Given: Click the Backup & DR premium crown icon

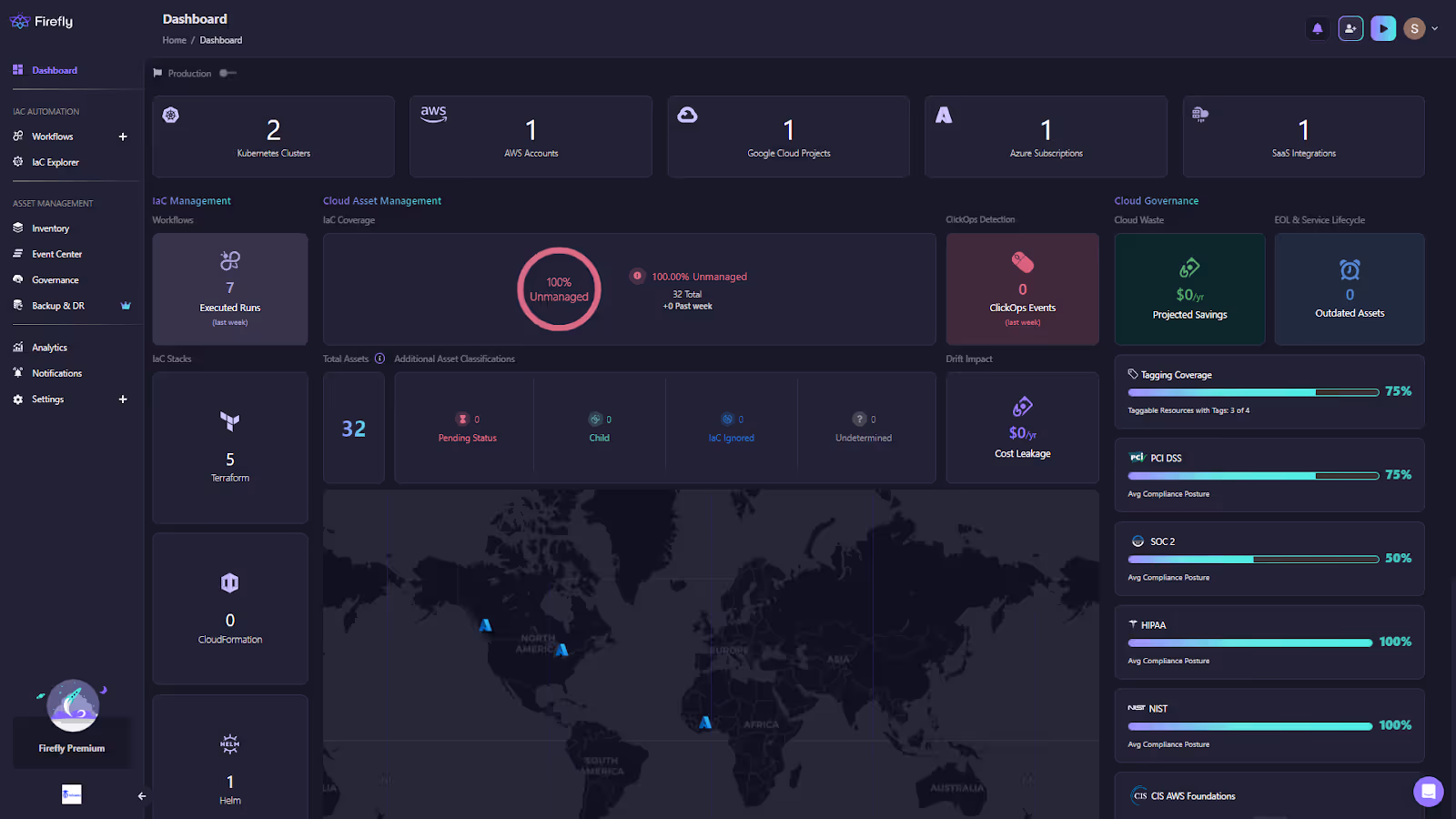Looking at the screenshot, I should coord(126,306).
